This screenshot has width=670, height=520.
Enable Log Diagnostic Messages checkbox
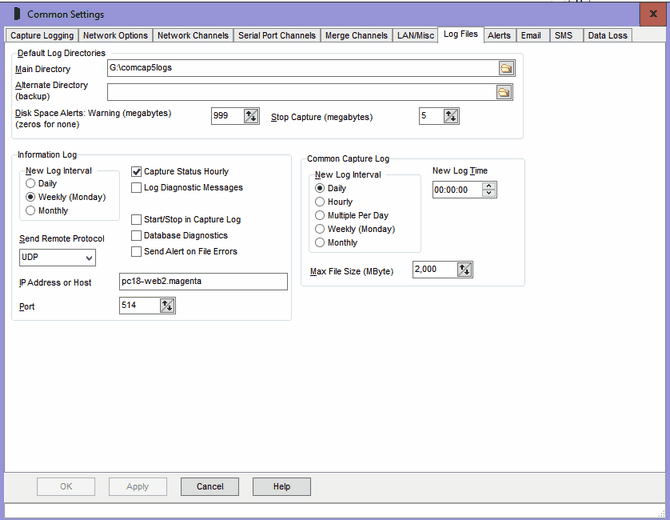[136, 188]
